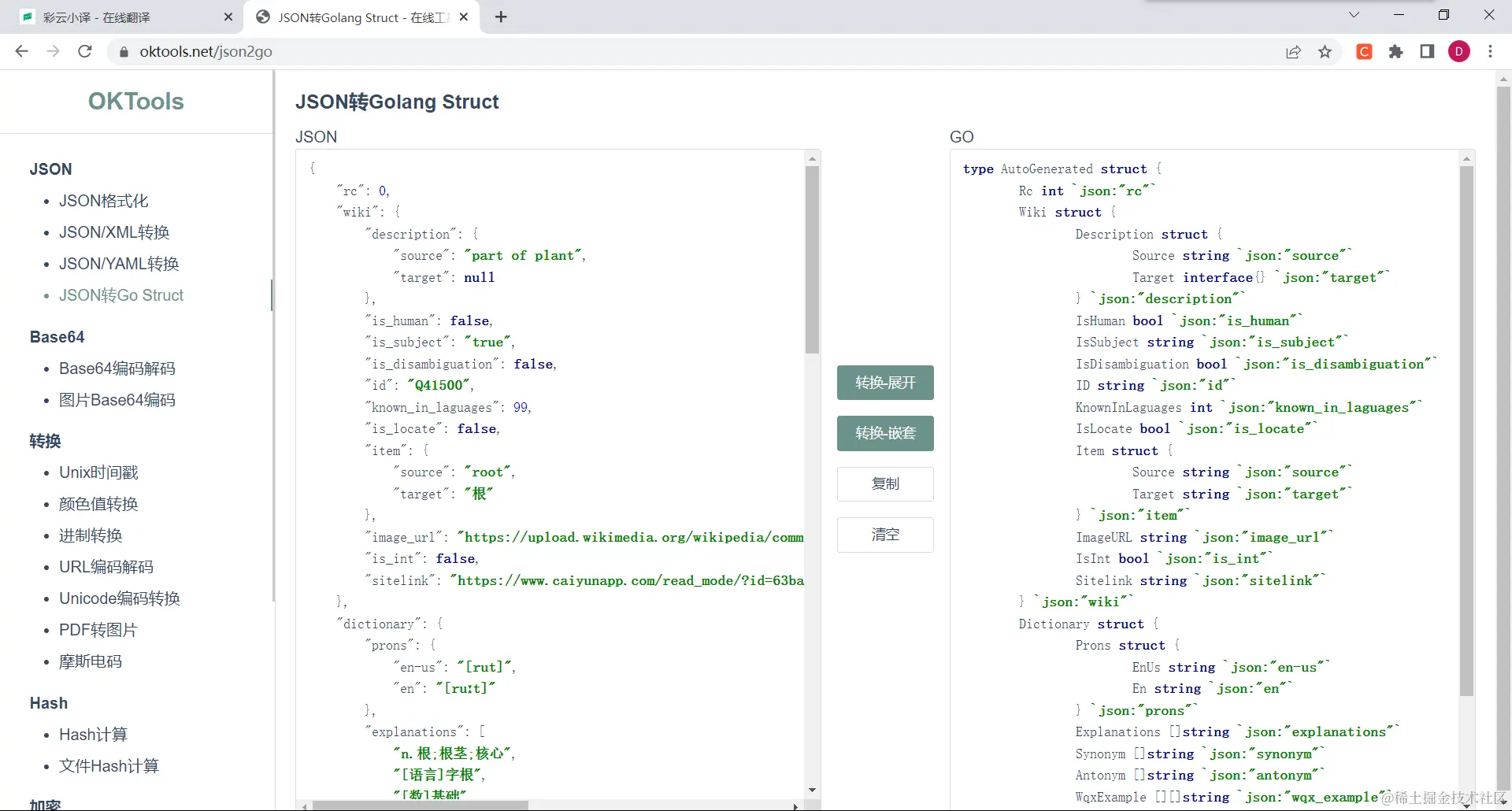This screenshot has width=1512, height=811.
Task: Click the Hash sidebar section heading
Action: pos(49,703)
